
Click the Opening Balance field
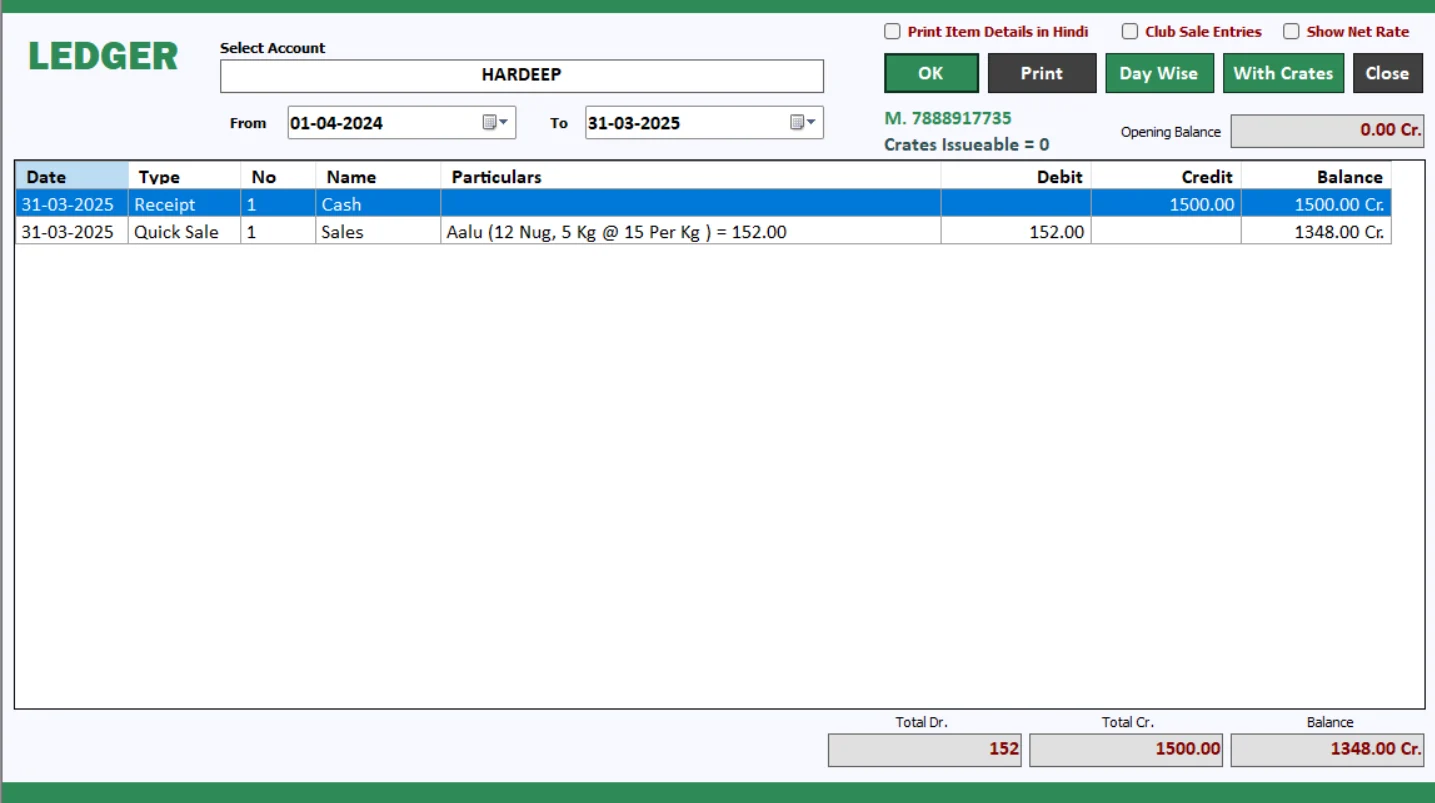click(x=1327, y=131)
